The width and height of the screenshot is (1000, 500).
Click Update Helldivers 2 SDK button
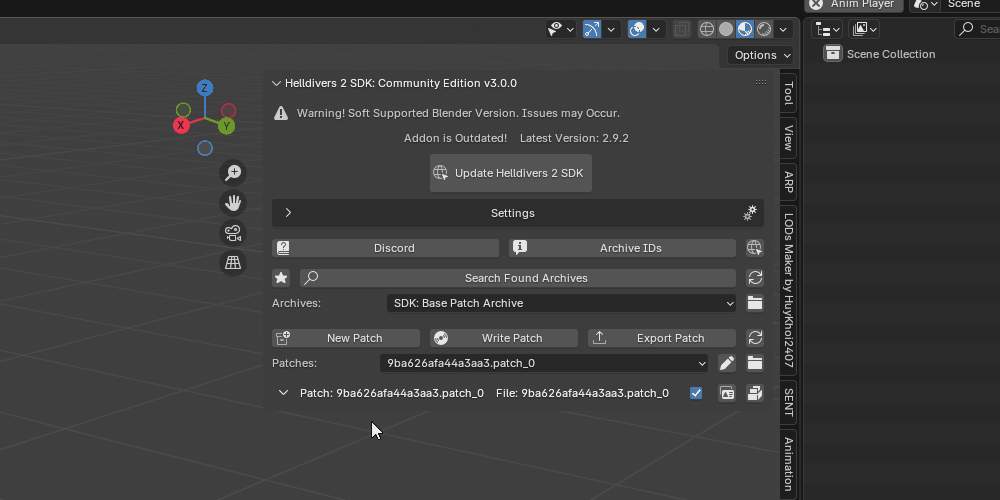click(510, 173)
